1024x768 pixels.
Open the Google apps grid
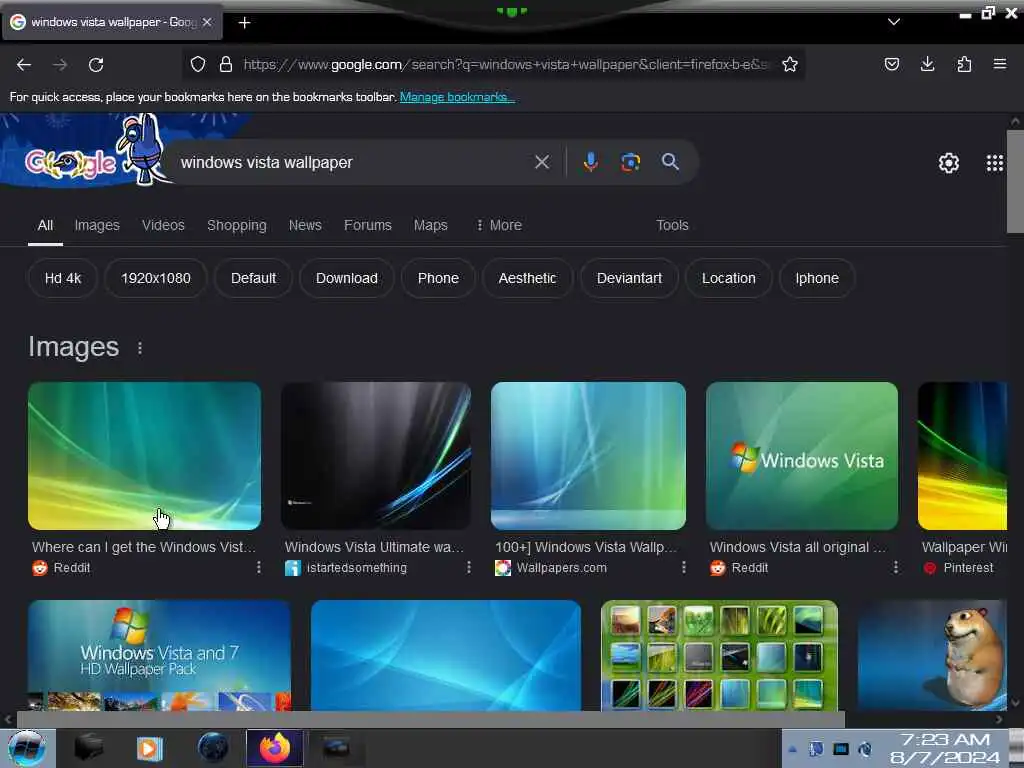click(x=995, y=163)
